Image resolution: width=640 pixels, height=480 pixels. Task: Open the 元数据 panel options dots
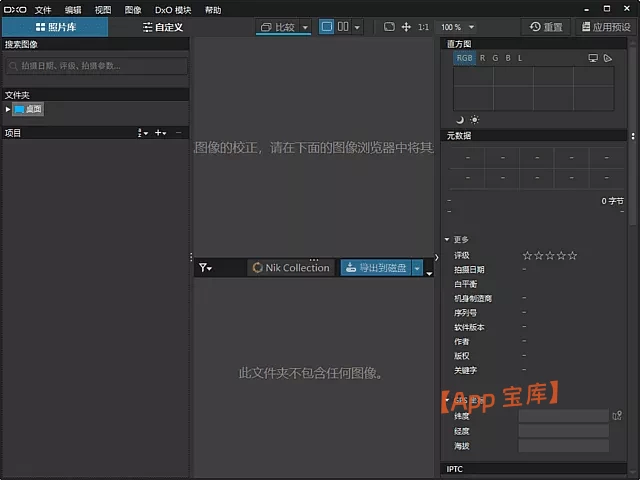click(x=633, y=136)
